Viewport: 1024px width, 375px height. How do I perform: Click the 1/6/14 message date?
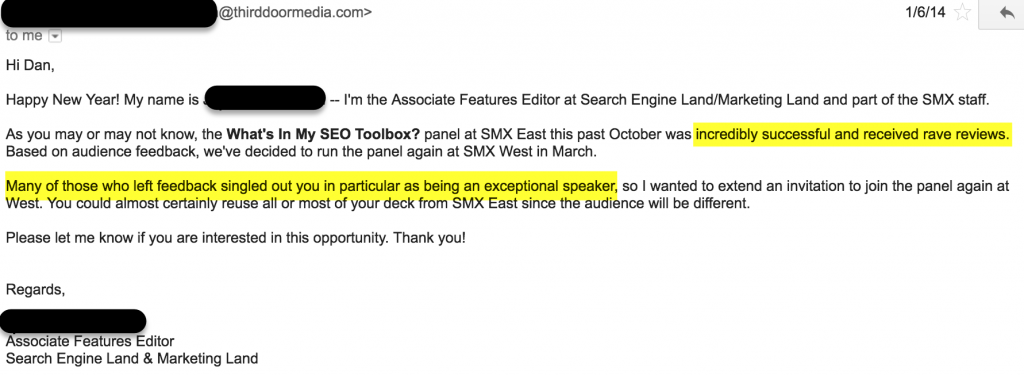pos(925,12)
